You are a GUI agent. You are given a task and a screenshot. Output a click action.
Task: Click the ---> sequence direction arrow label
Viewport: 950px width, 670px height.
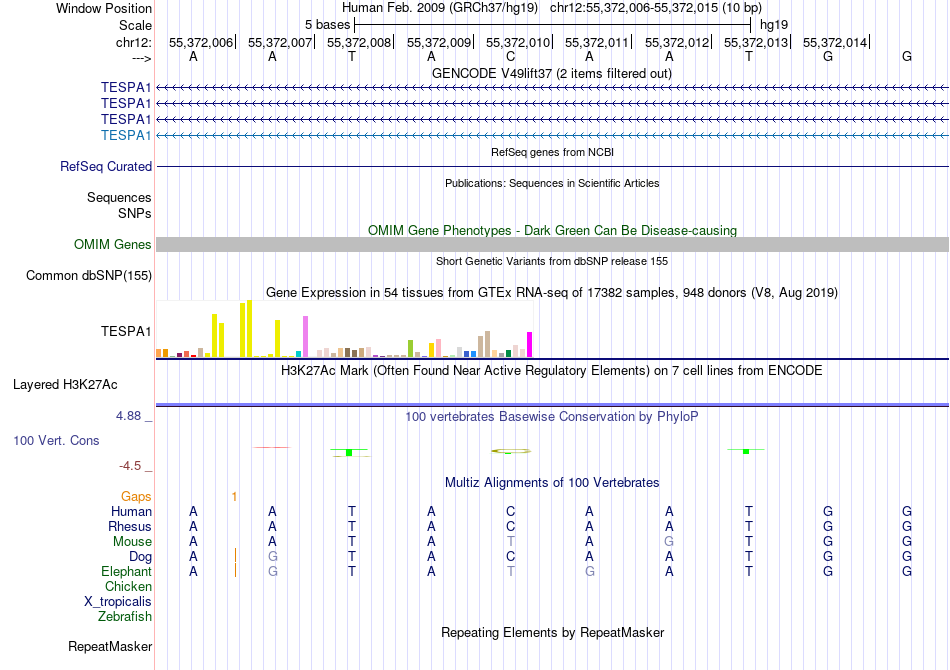[141, 58]
